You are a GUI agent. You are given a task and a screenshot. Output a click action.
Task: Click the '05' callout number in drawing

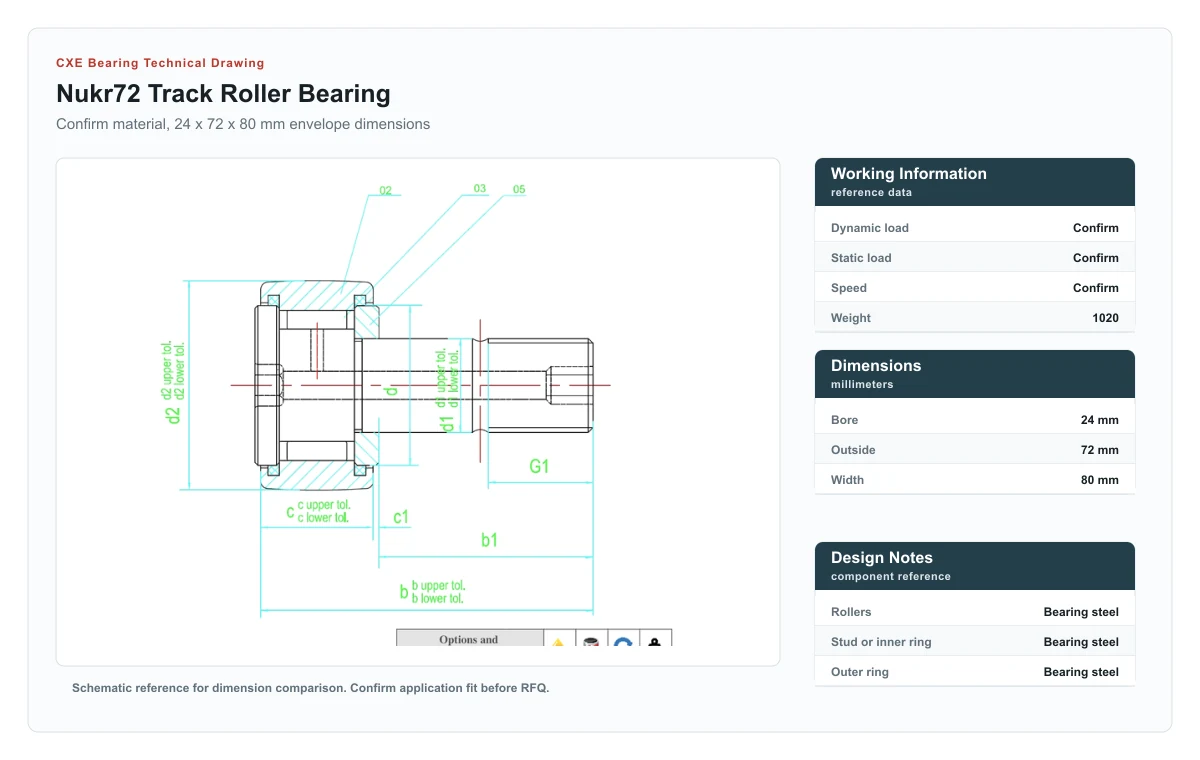point(519,189)
